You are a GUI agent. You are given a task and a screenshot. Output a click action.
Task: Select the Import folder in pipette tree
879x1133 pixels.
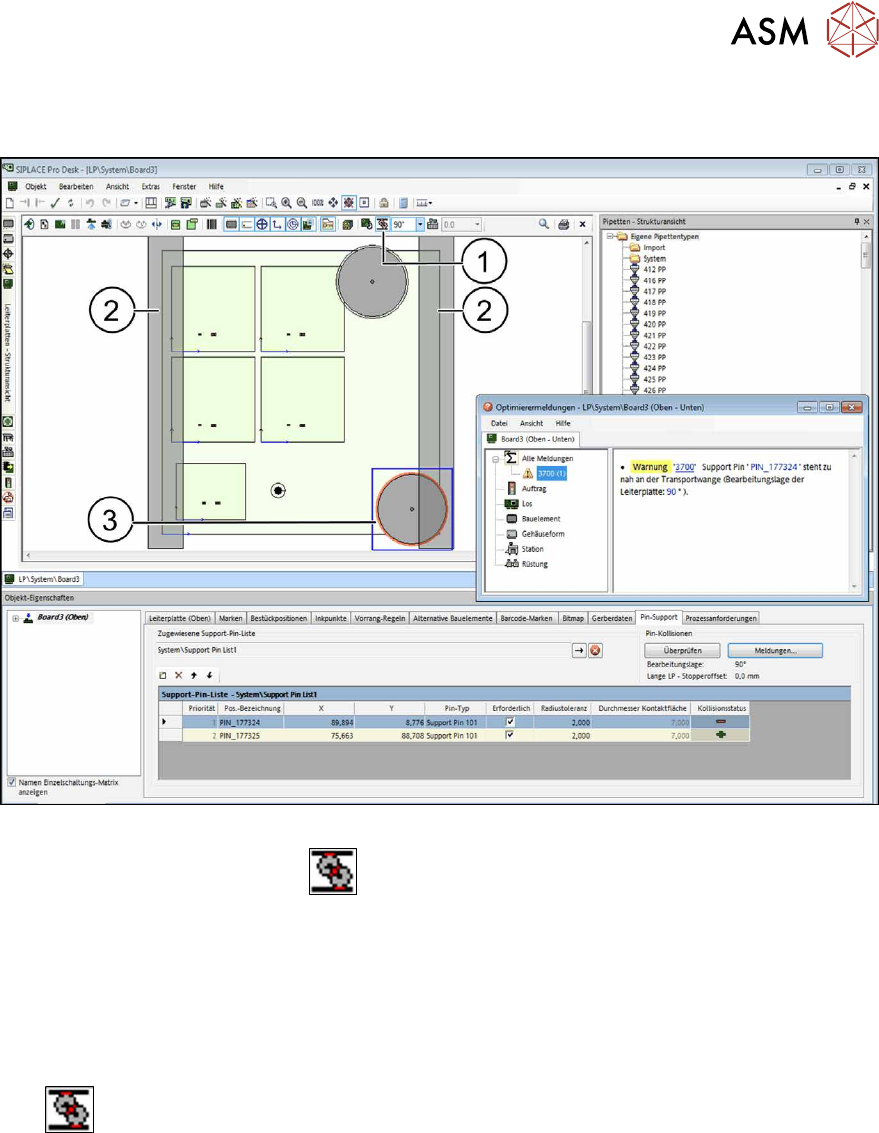[654, 247]
